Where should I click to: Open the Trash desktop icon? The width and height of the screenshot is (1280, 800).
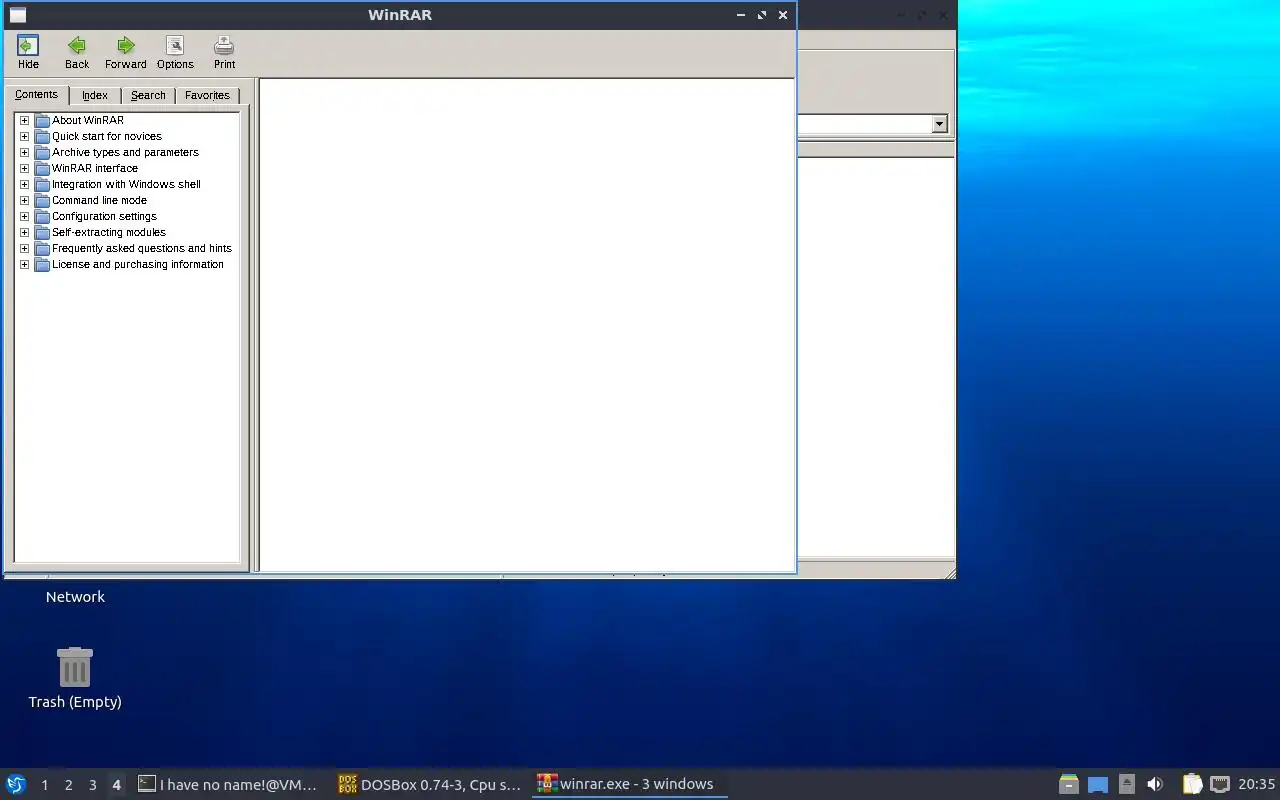pos(75,667)
